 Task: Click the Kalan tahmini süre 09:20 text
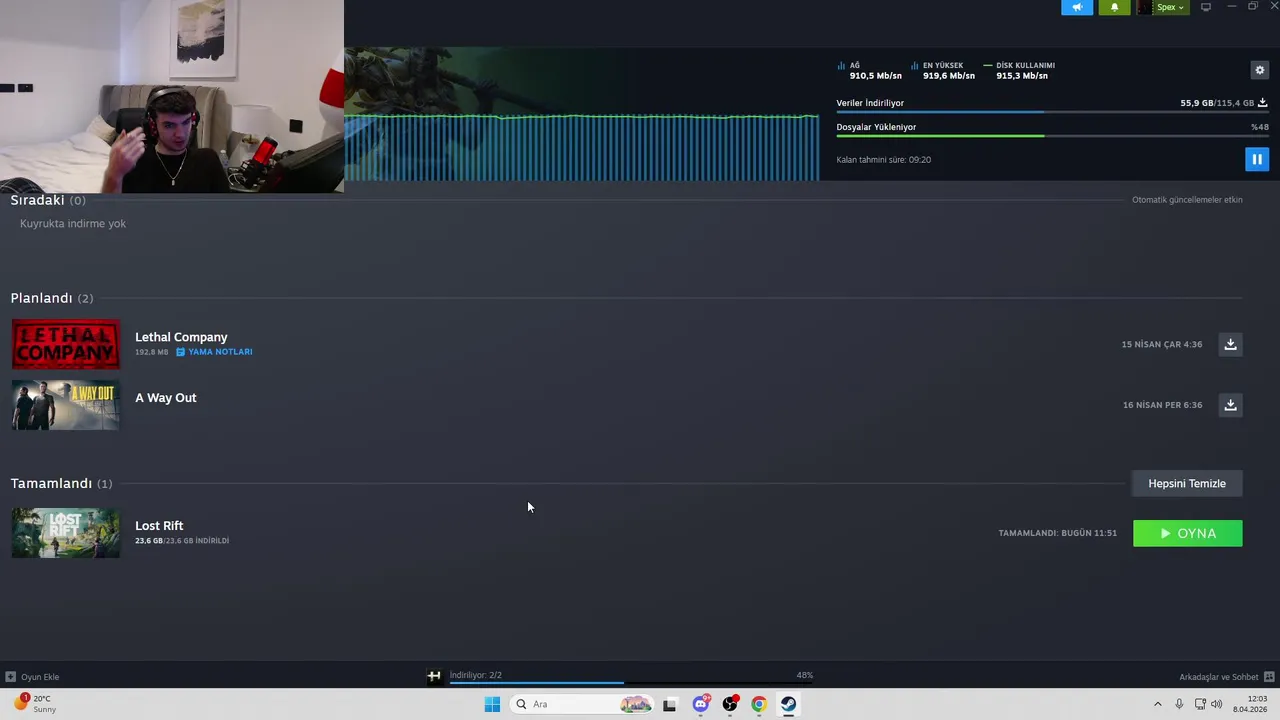884,160
